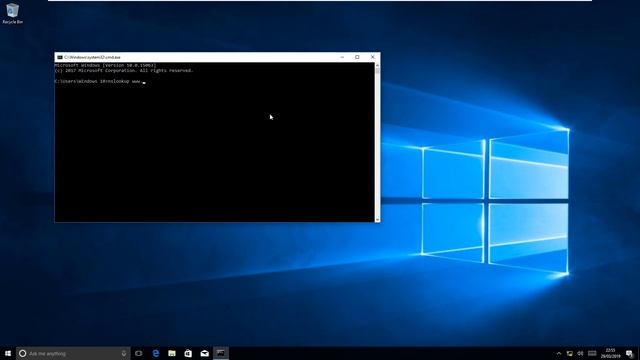This screenshot has width=640, height=360.
Task: Open the Action Center notifications icon
Action: (x=630, y=353)
